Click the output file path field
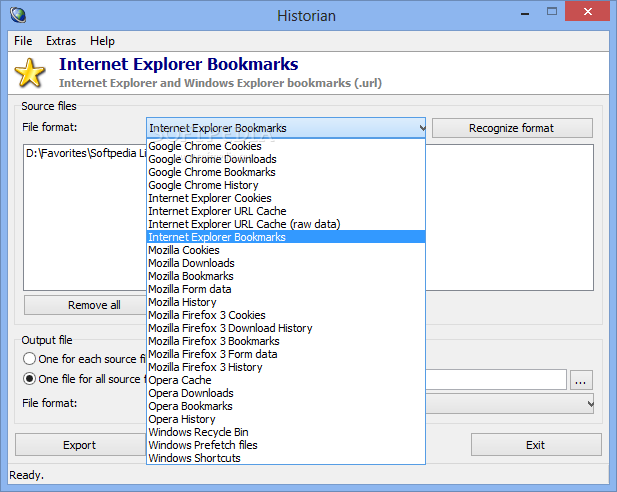This screenshot has height=492, width=617. point(496,380)
